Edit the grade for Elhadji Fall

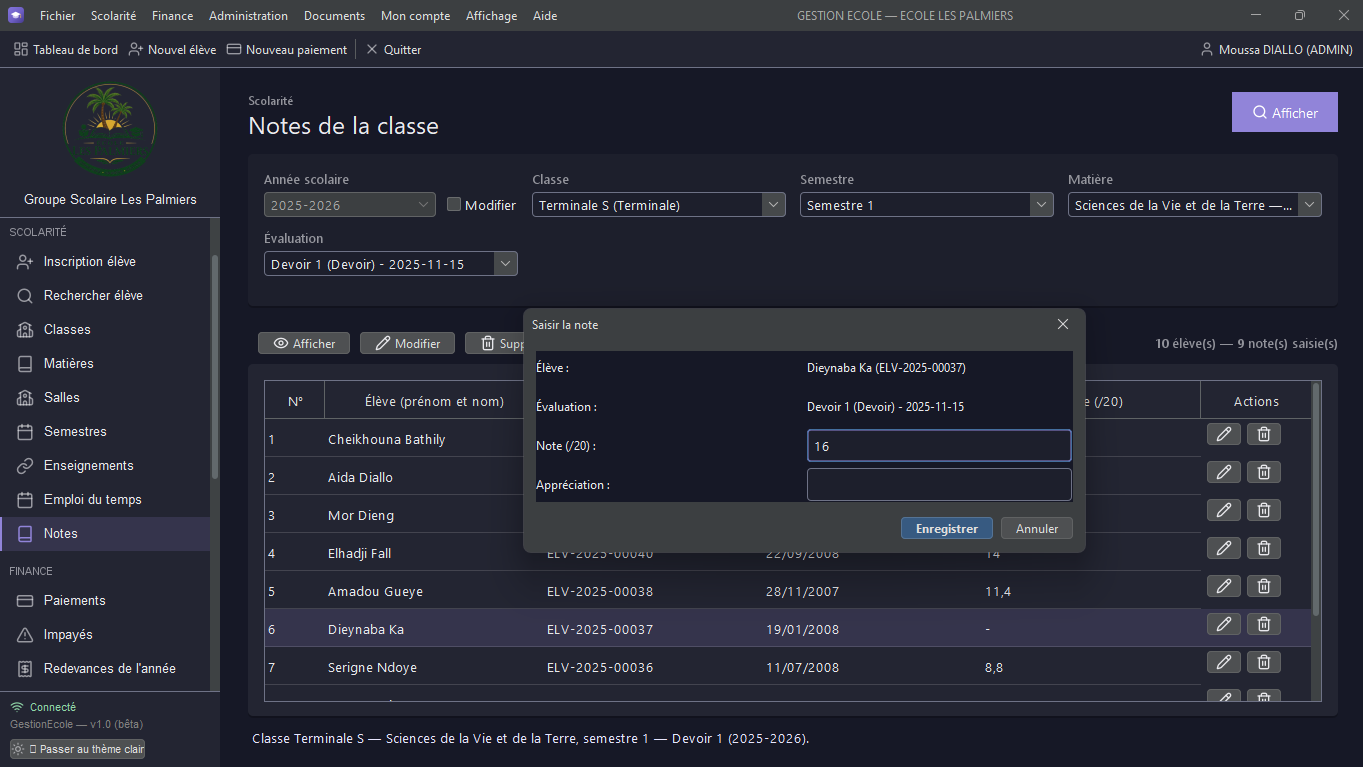click(x=1223, y=548)
